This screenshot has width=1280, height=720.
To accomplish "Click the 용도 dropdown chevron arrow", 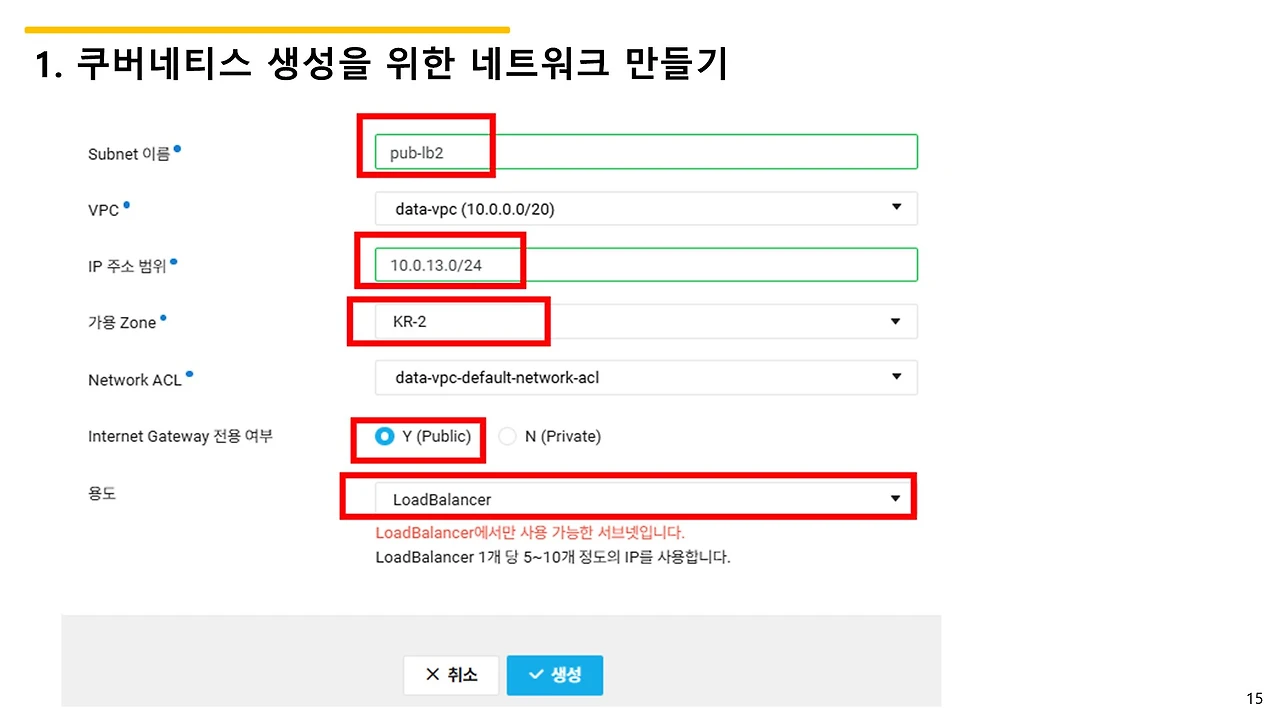I will [896, 497].
